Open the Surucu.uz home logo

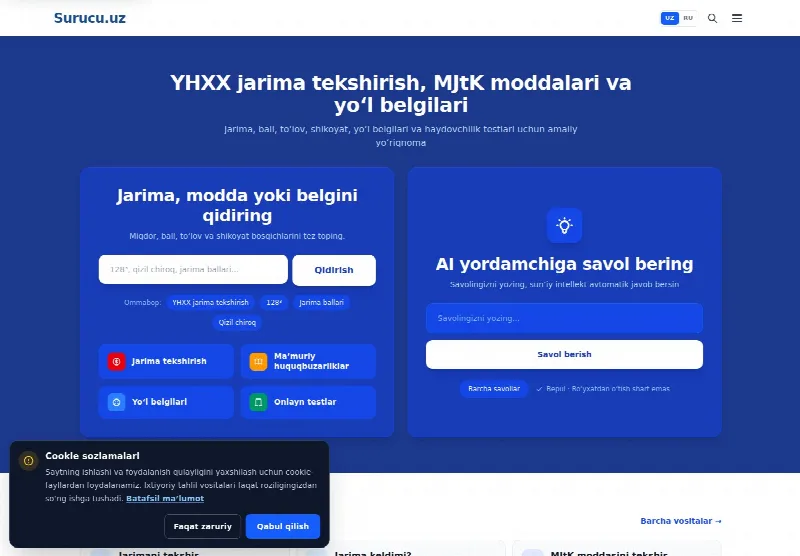click(90, 18)
